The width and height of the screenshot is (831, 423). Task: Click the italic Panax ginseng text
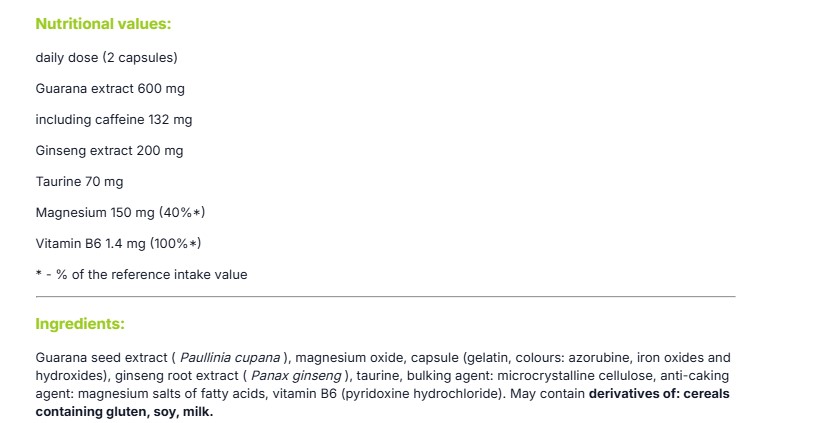click(296, 376)
